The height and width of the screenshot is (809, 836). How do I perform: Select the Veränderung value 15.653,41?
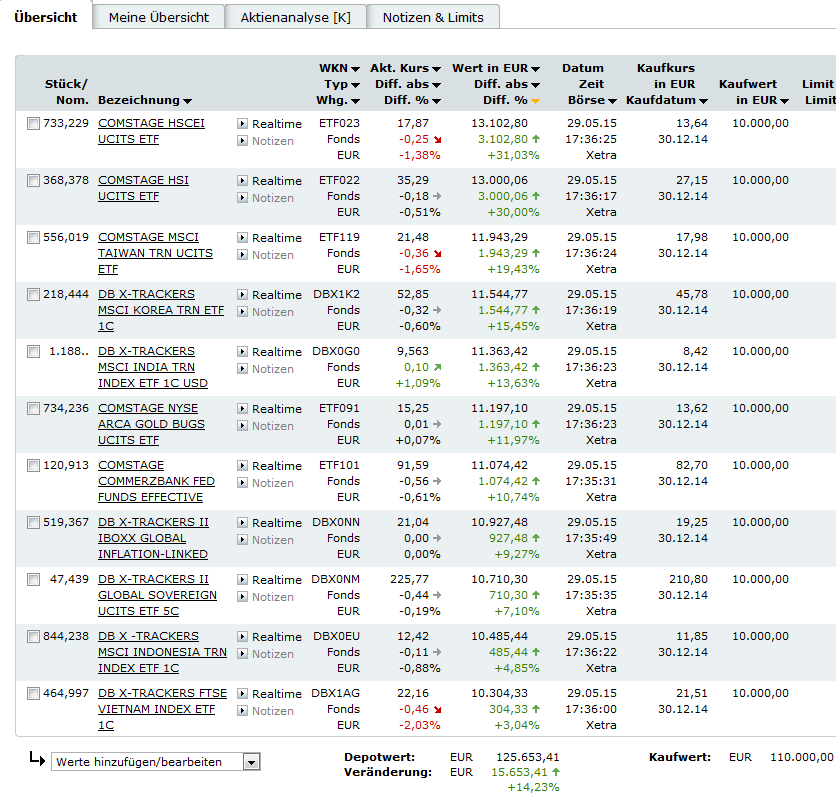[x=519, y=772]
